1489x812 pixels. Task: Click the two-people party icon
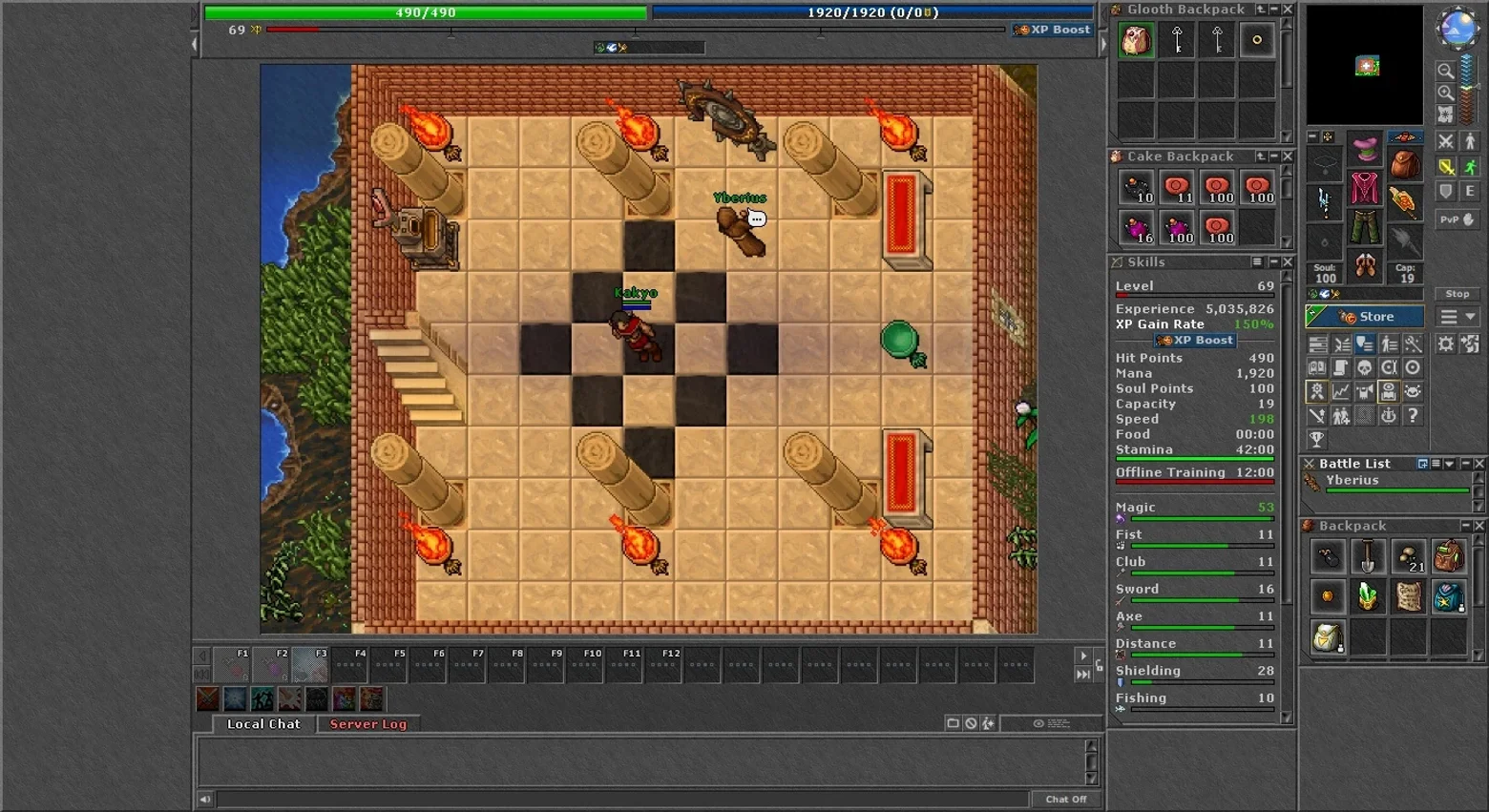pyautogui.click(x=1341, y=415)
